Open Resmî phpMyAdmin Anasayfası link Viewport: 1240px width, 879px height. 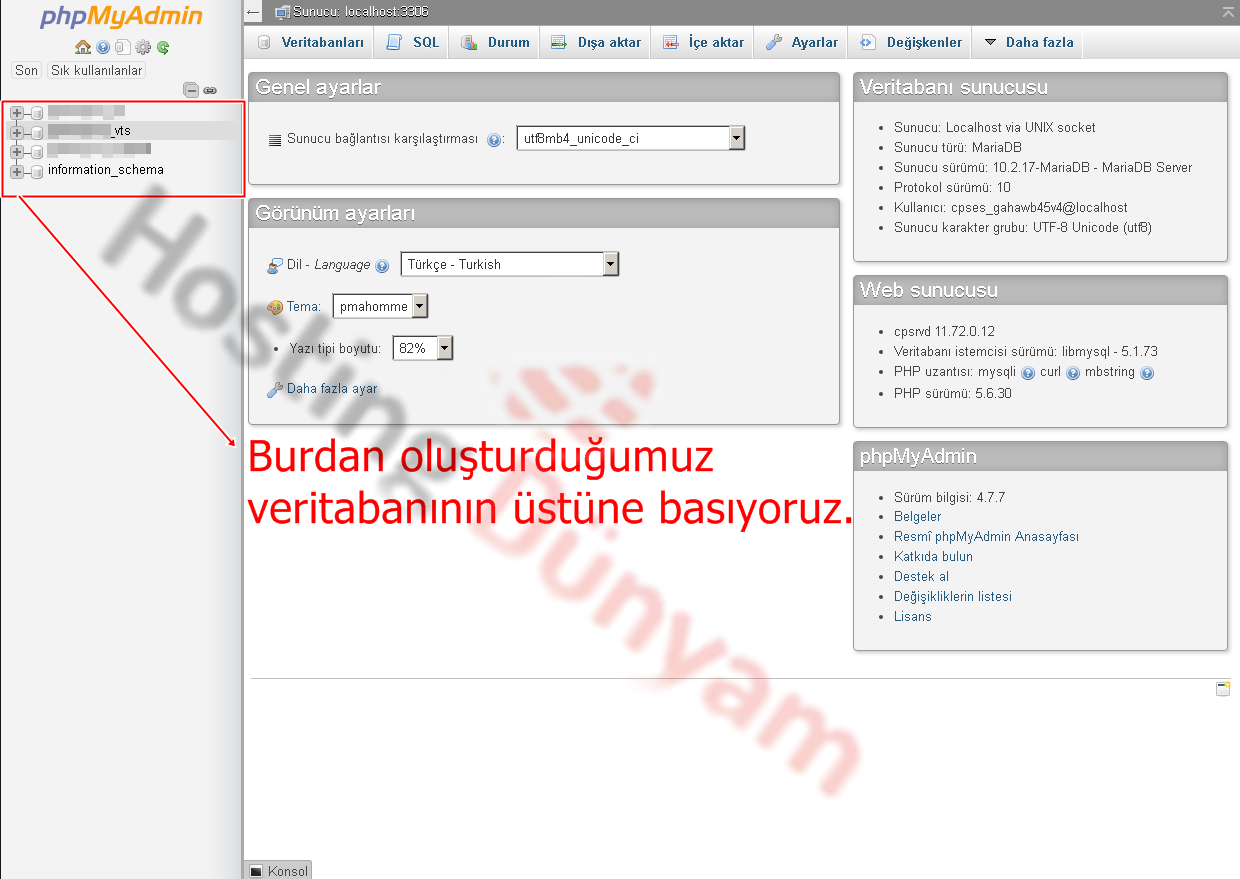click(986, 537)
